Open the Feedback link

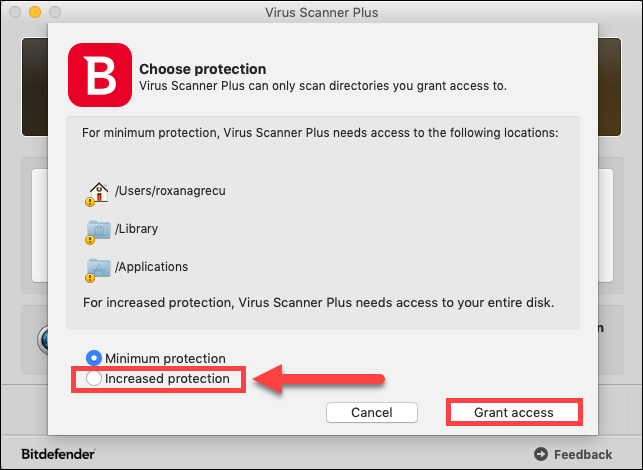coord(583,454)
